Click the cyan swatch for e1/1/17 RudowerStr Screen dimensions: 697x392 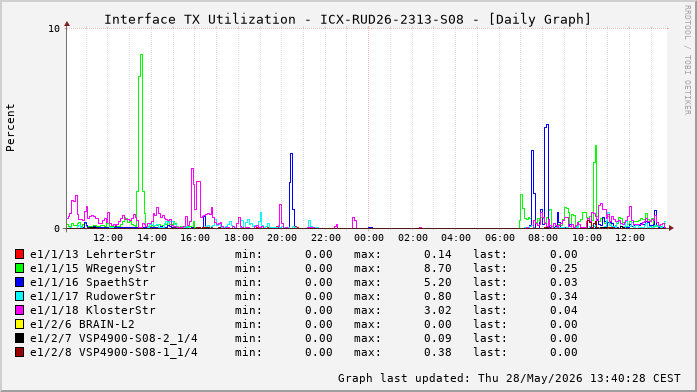tap(20, 296)
